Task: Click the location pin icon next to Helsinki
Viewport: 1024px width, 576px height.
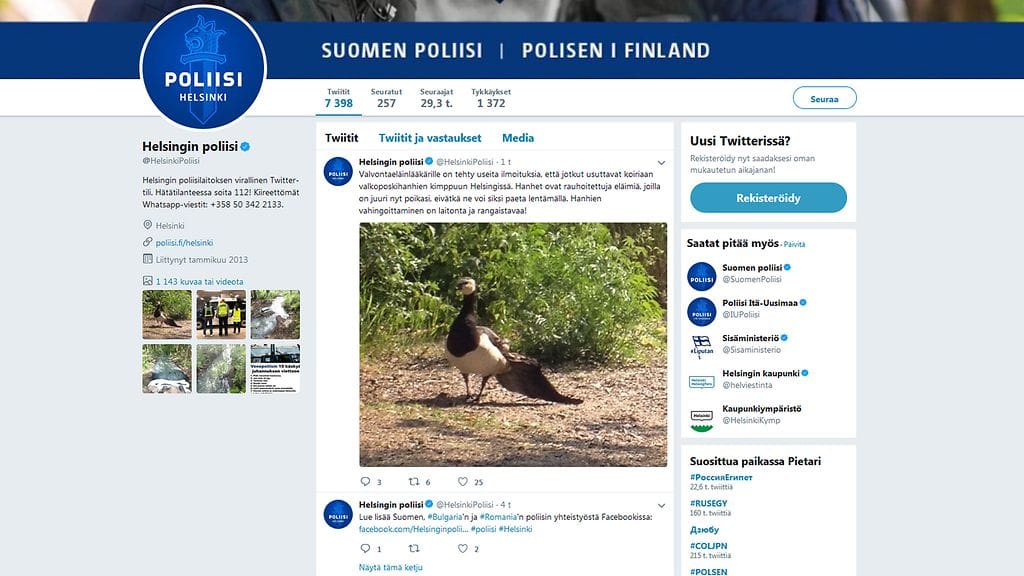Action: coord(147,225)
